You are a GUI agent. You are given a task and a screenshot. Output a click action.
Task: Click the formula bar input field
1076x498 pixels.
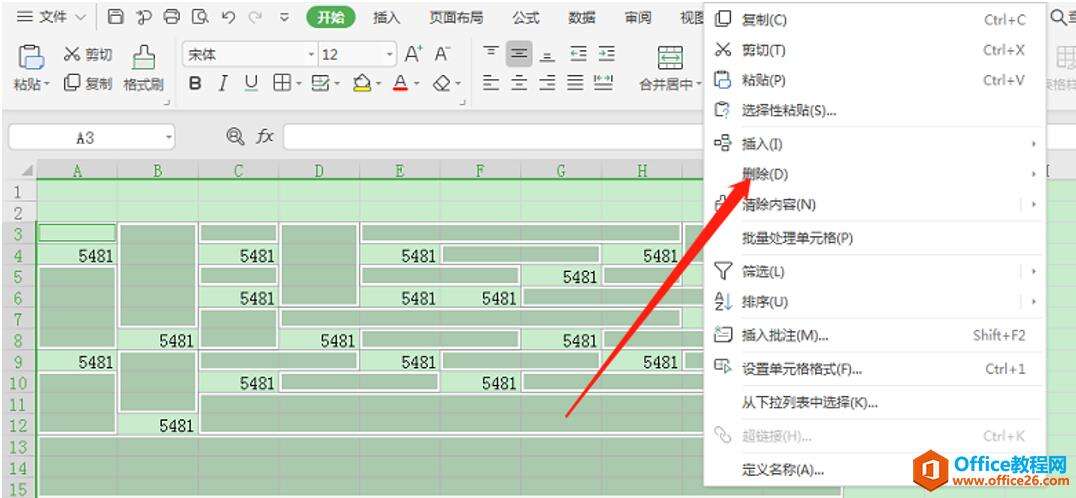click(x=494, y=137)
